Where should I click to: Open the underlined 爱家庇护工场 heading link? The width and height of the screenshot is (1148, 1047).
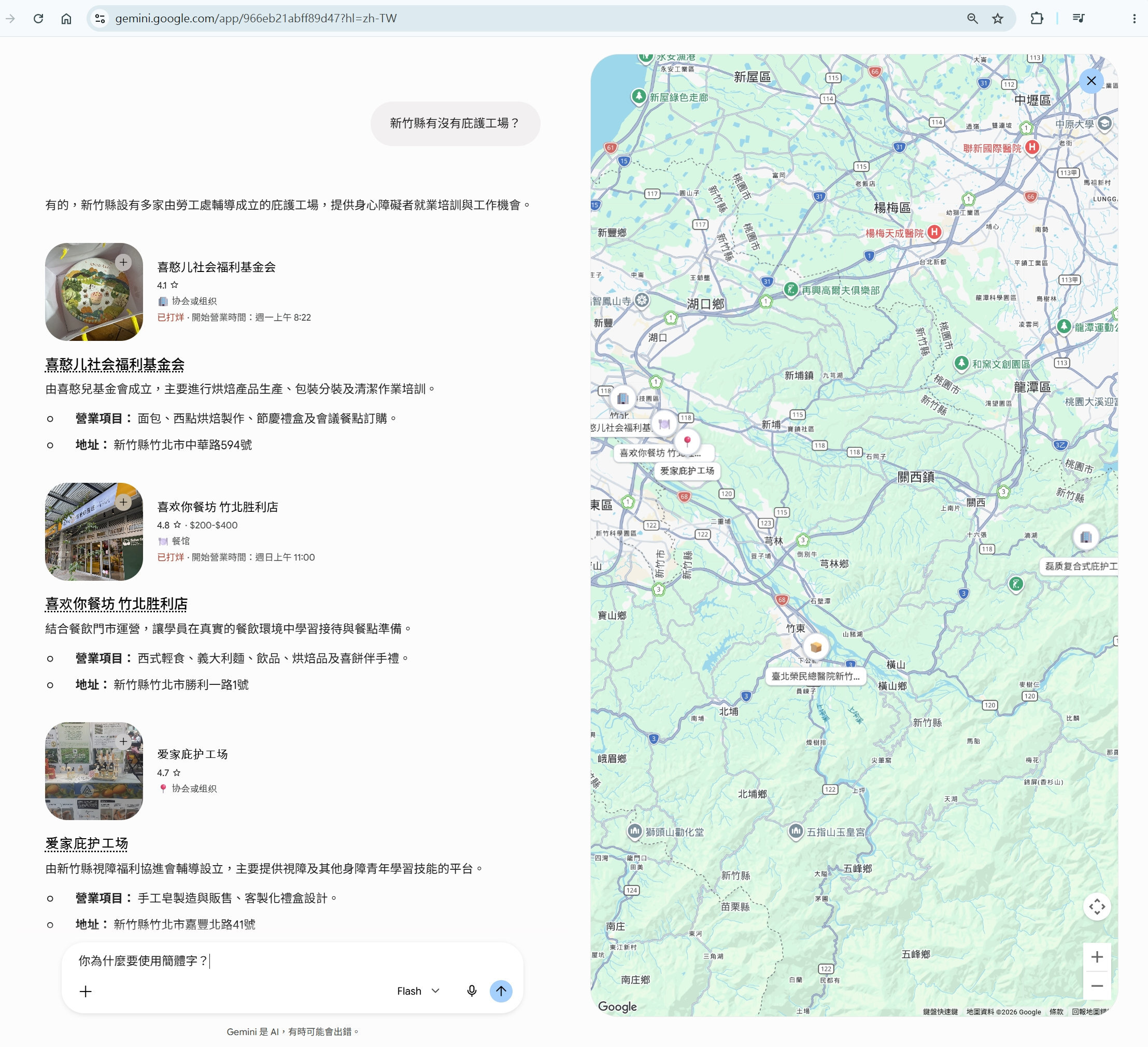coord(87,844)
